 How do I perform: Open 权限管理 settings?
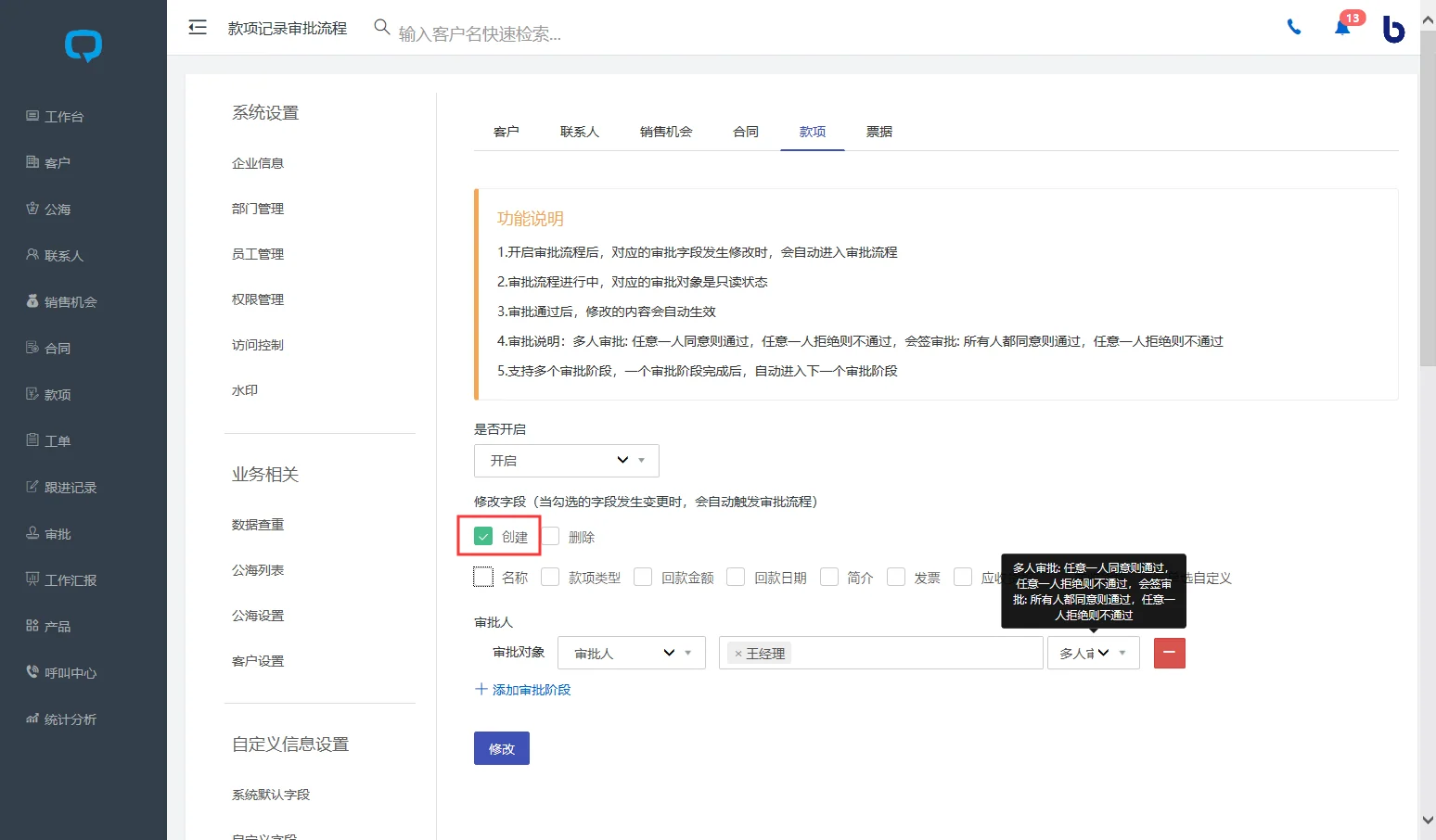point(258,299)
